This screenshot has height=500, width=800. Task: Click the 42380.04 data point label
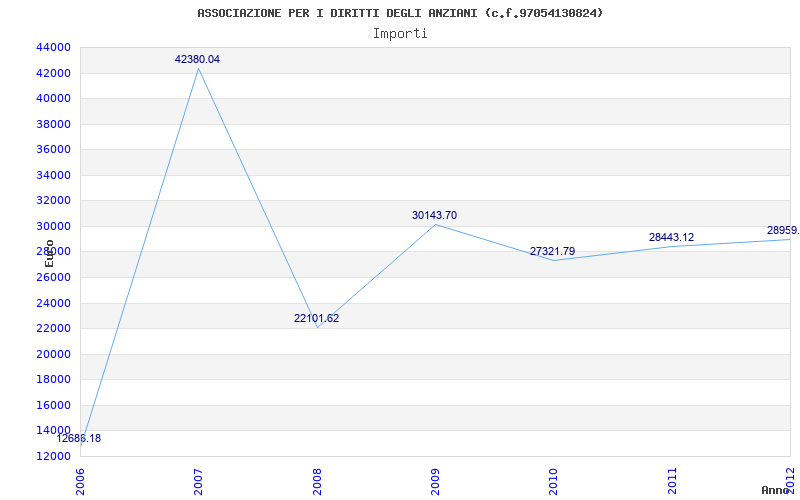tap(197, 60)
